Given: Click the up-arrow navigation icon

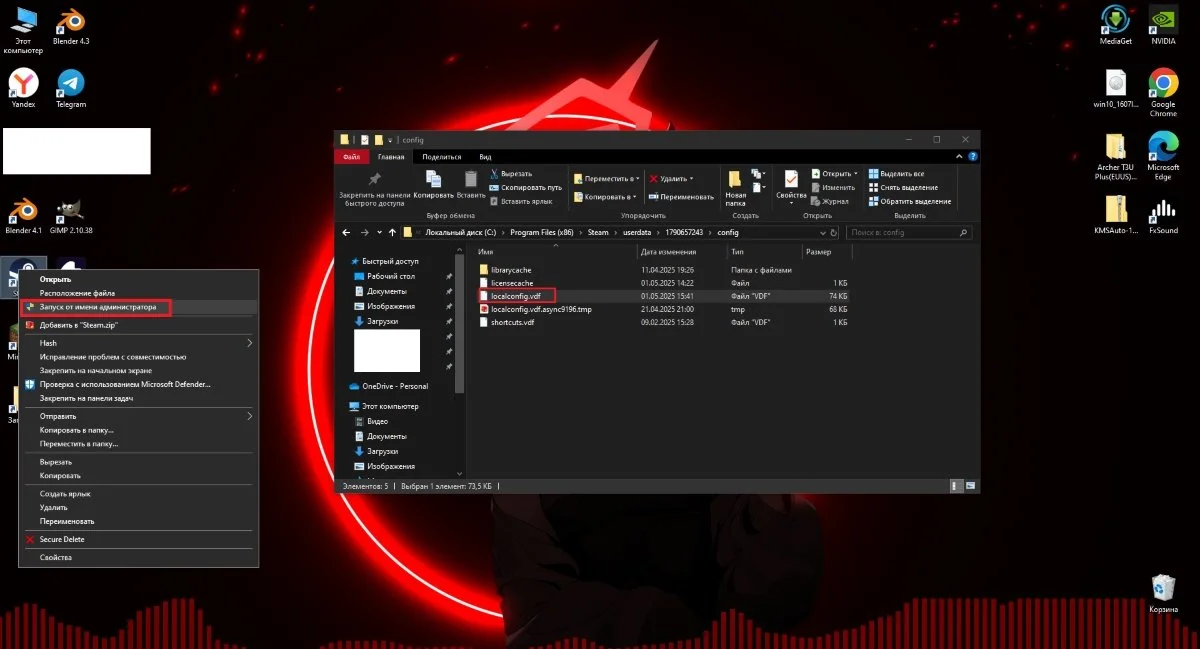Looking at the screenshot, I should [x=393, y=232].
